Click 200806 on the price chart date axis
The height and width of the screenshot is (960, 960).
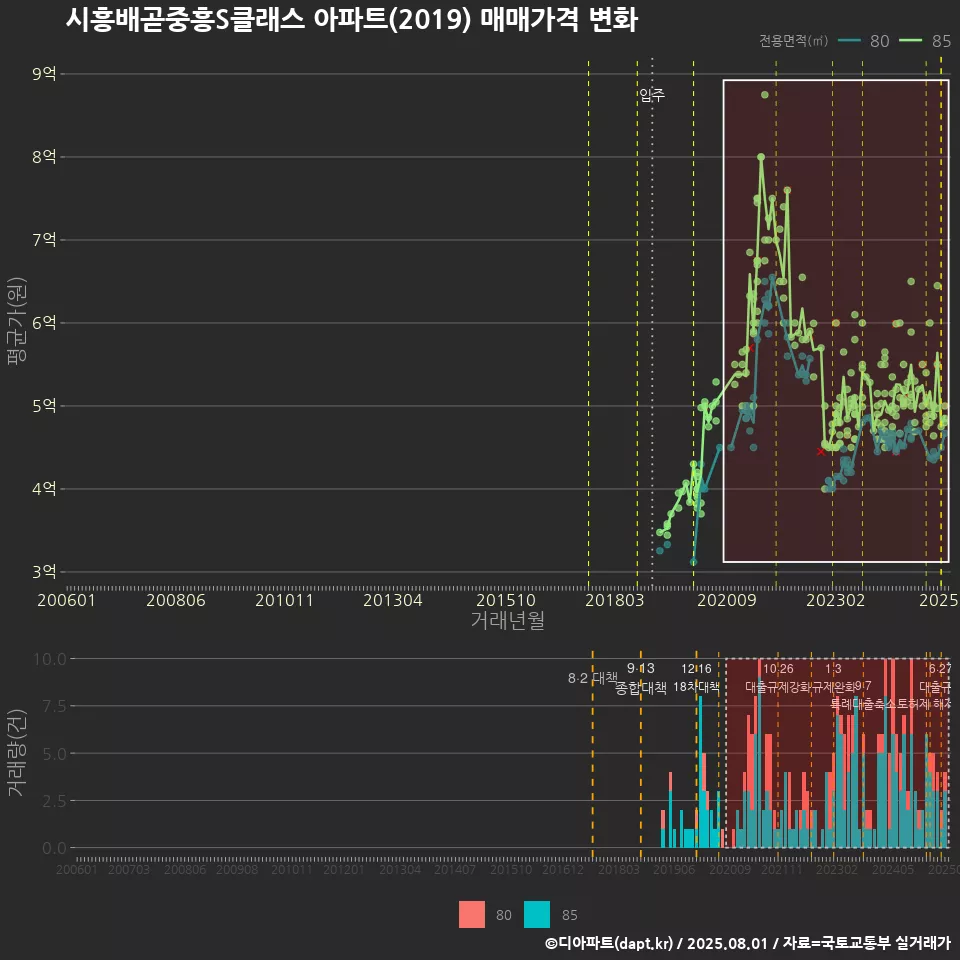click(x=176, y=600)
